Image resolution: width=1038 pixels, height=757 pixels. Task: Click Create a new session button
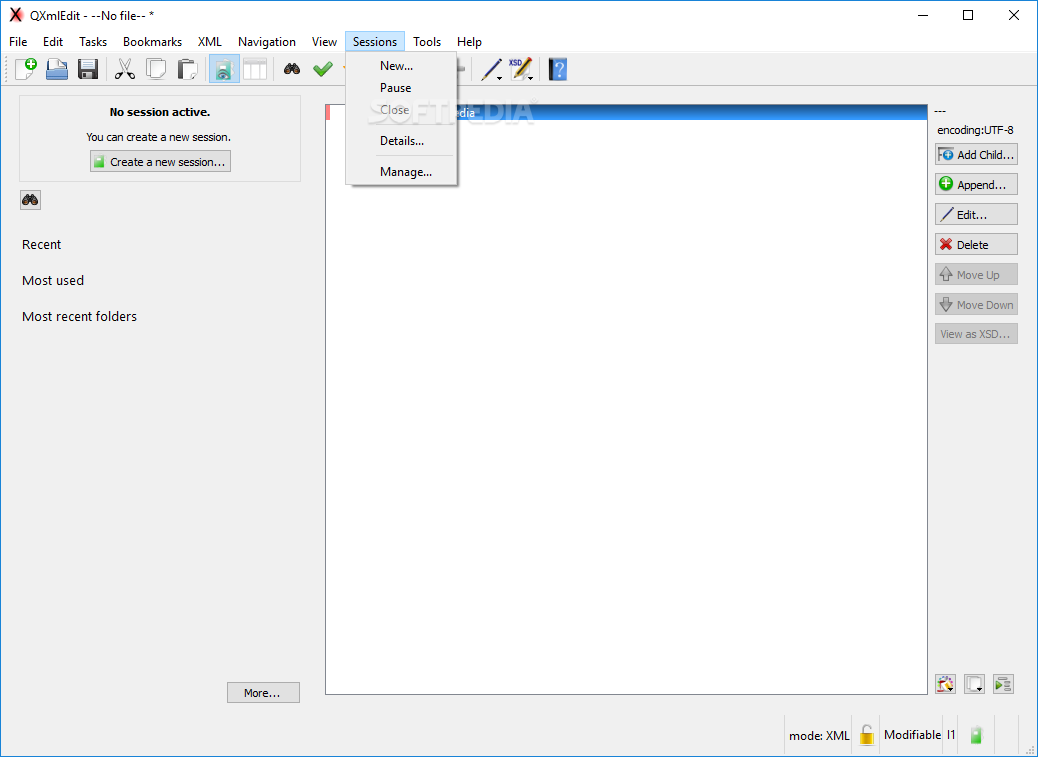click(x=160, y=161)
